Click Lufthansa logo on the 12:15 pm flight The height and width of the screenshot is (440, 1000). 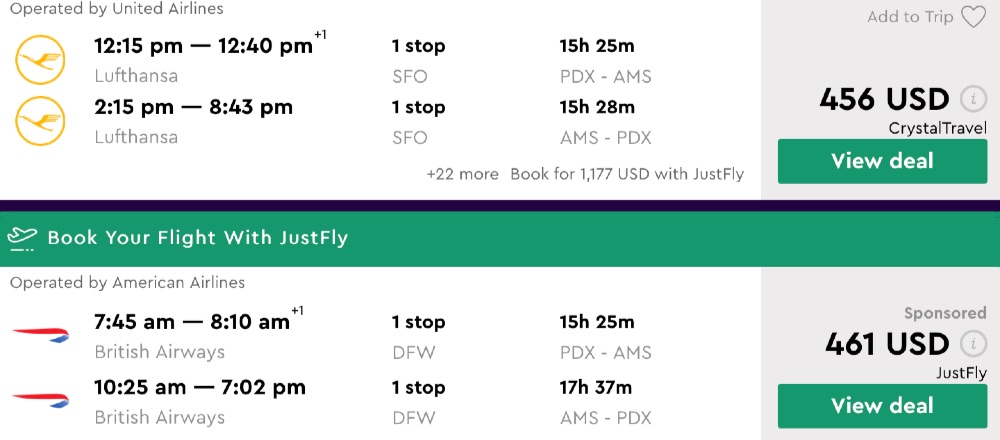[40, 62]
